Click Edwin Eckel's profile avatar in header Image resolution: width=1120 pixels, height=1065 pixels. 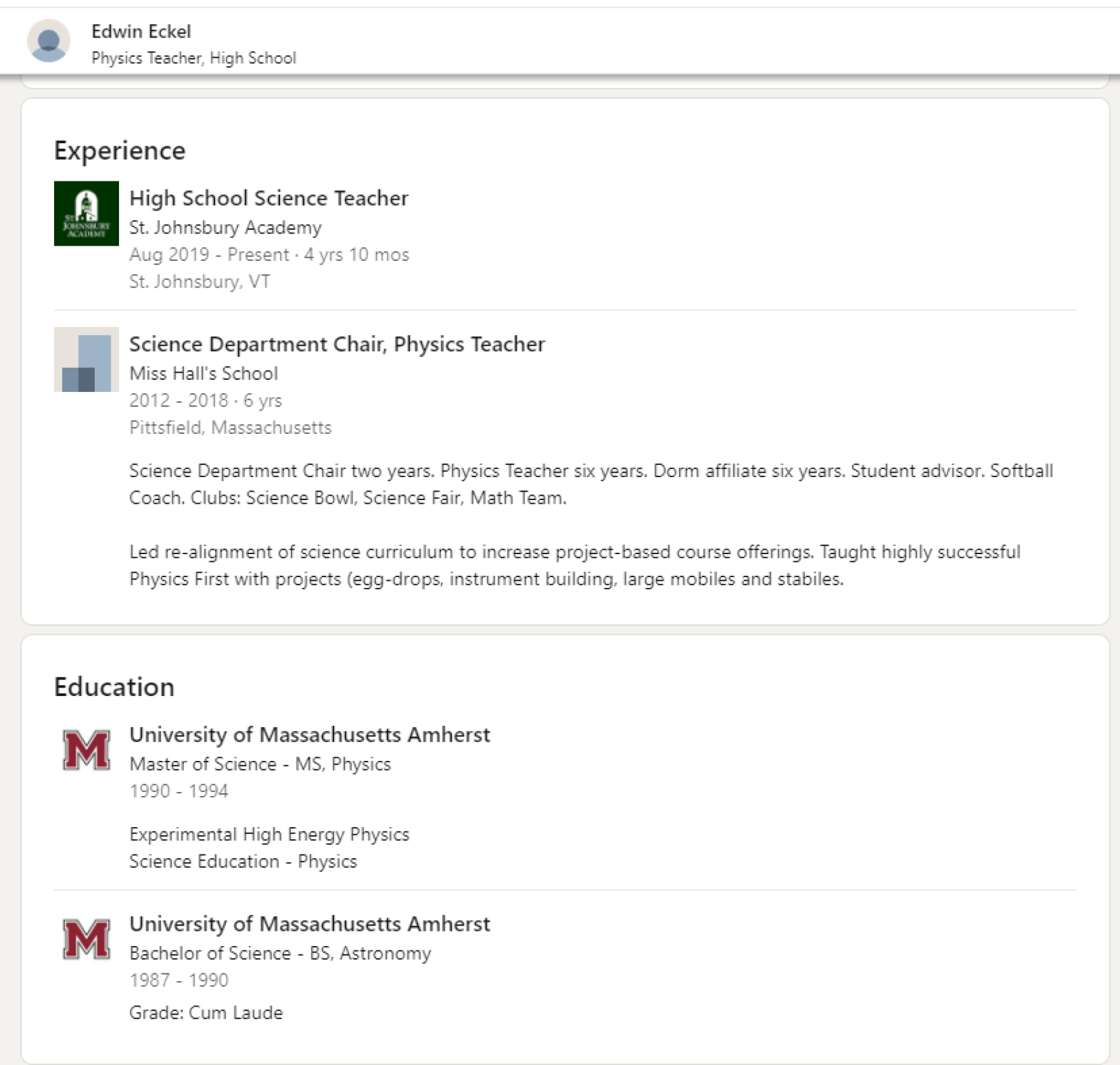[48, 41]
